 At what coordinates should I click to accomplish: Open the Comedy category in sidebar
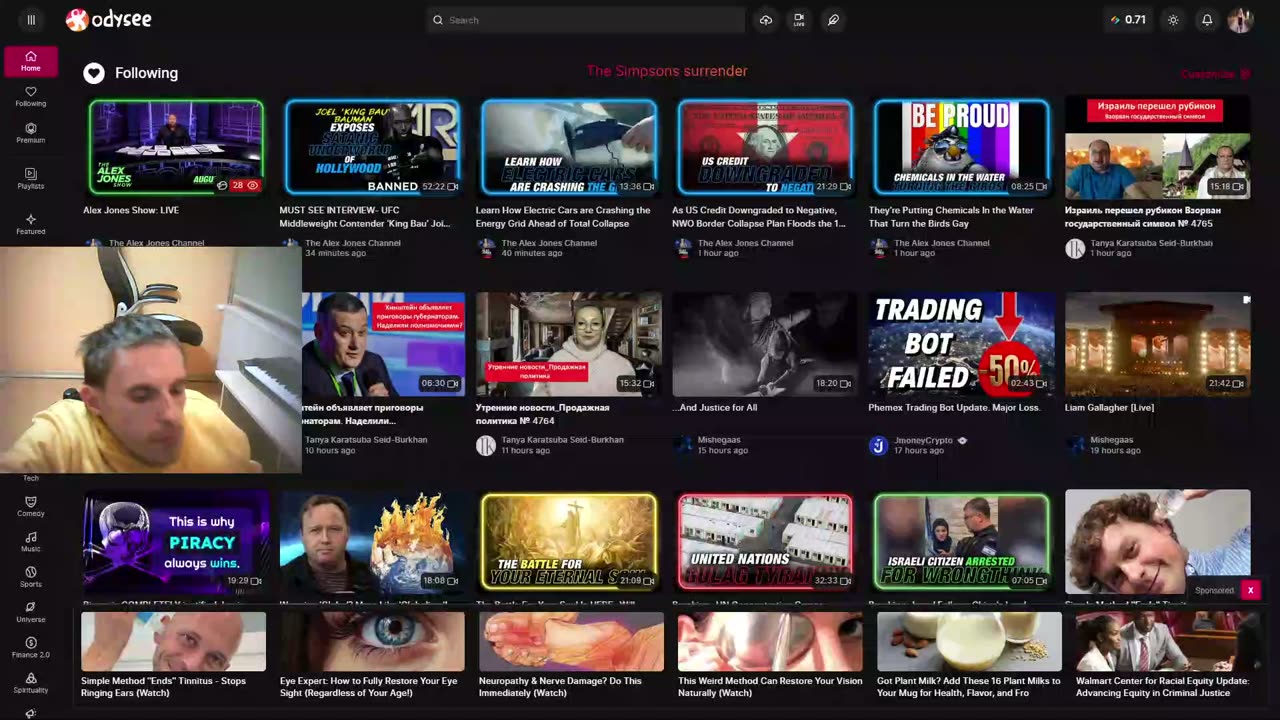click(31, 507)
